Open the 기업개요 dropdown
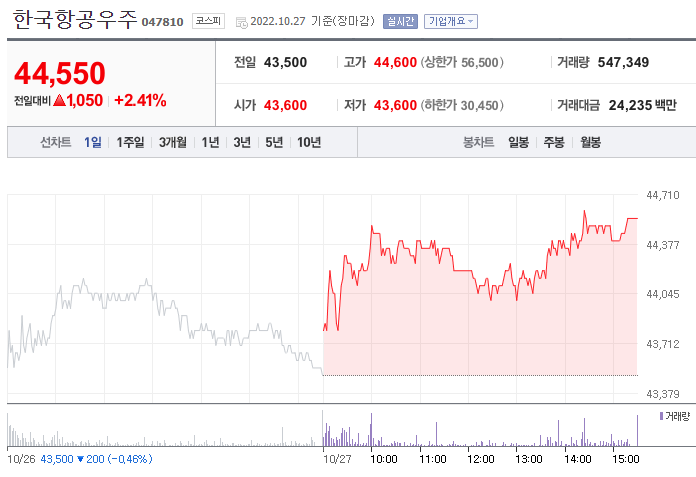 (x=451, y=21)
